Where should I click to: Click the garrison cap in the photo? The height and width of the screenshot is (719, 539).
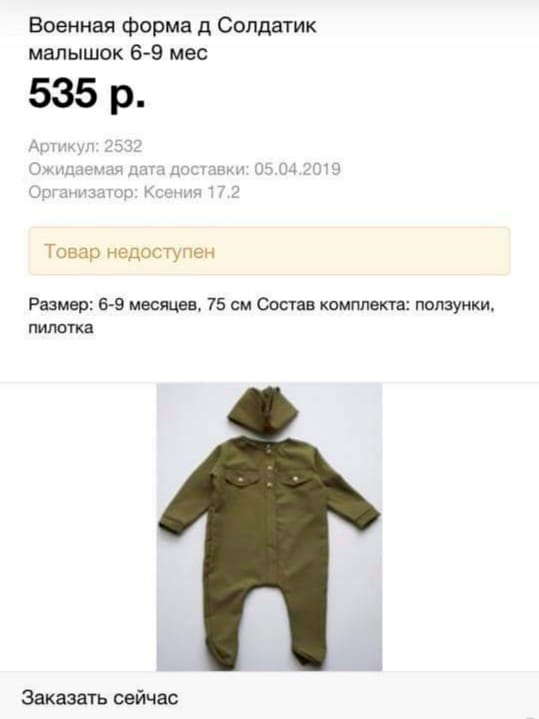pyautogui.click(x=262, y=407)
